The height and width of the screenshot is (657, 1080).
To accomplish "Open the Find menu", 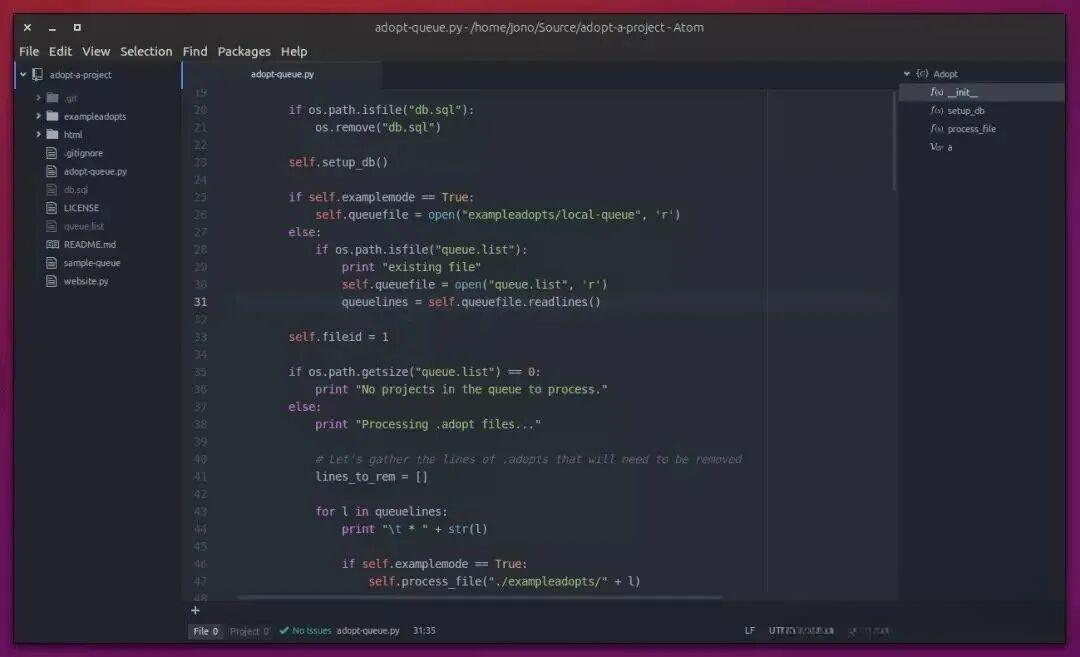I will click(x=195, y=52).
